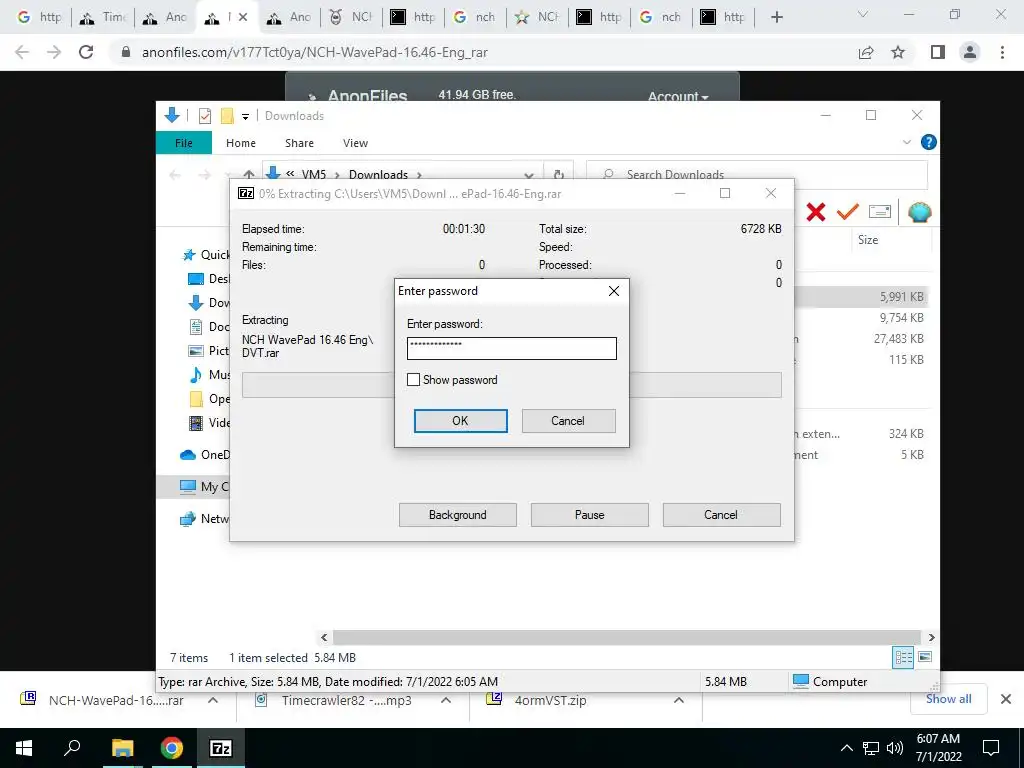Screen dimensions: 1024x768
Task: Open Explorer help icon
Action: coord(928,142)
